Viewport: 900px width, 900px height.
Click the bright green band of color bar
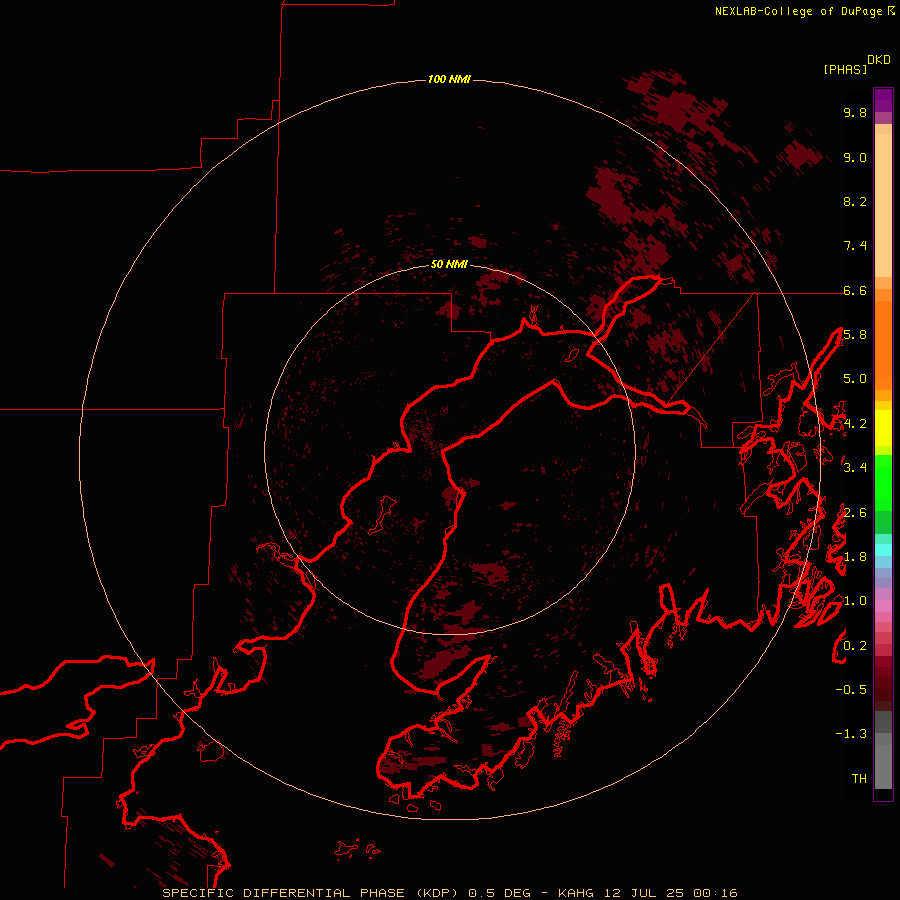(883, 482)
